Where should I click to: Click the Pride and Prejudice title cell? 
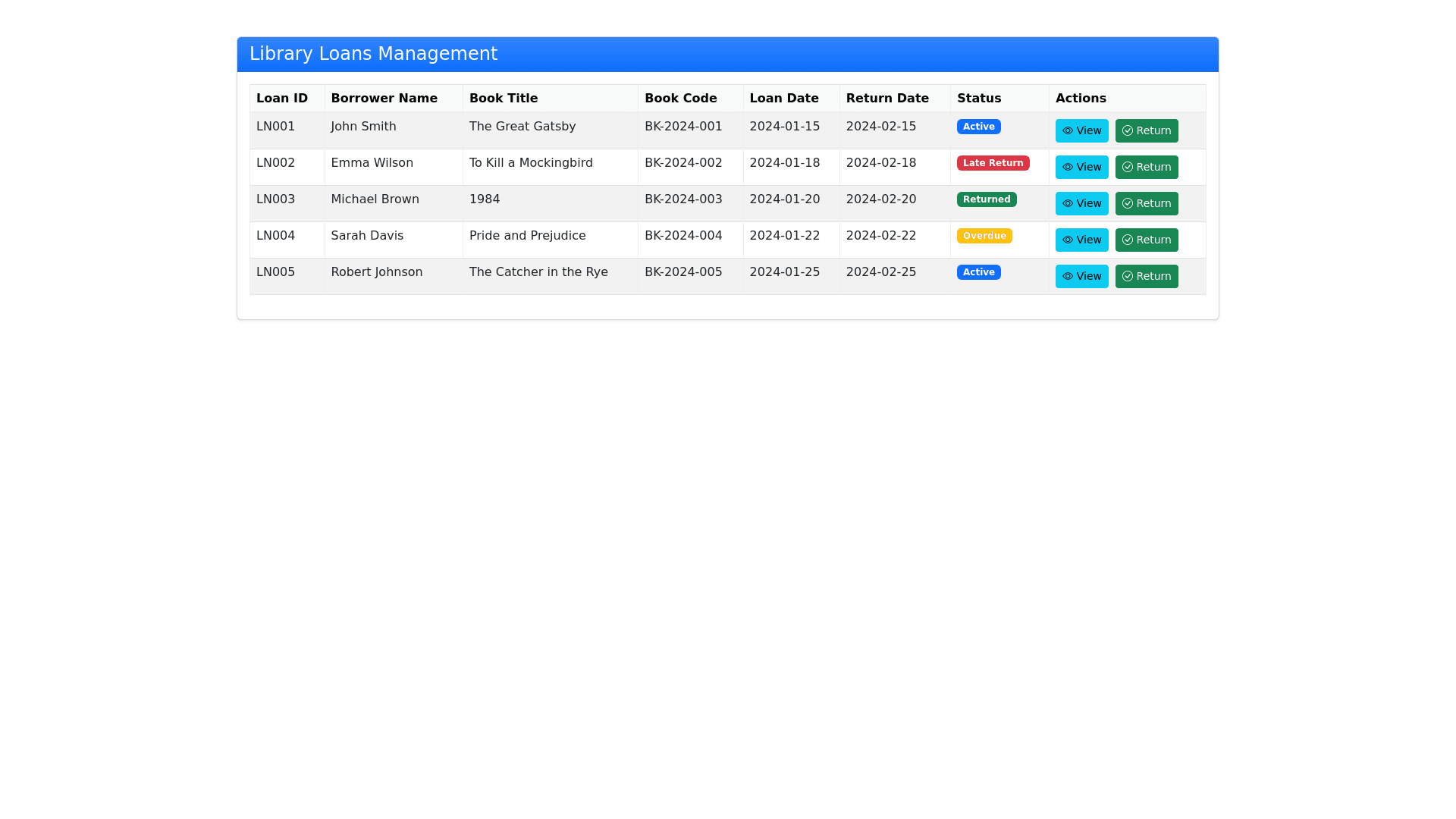pyautogui.click(x=527, y=236)
